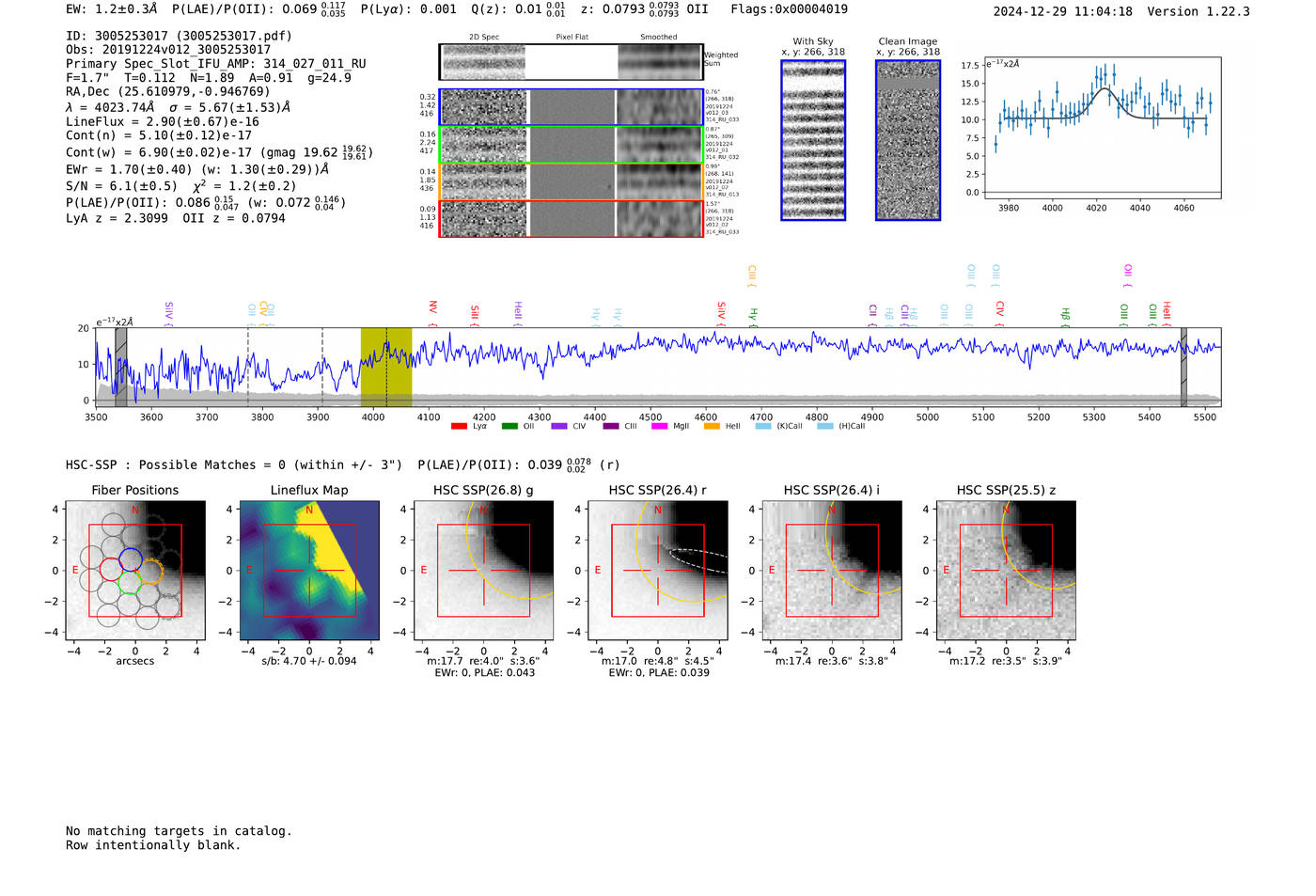The height and width of the screenshot is (896, 1316).
Task: Click the hatched gray band near 5460 Å
Action: pos(1183,367)
